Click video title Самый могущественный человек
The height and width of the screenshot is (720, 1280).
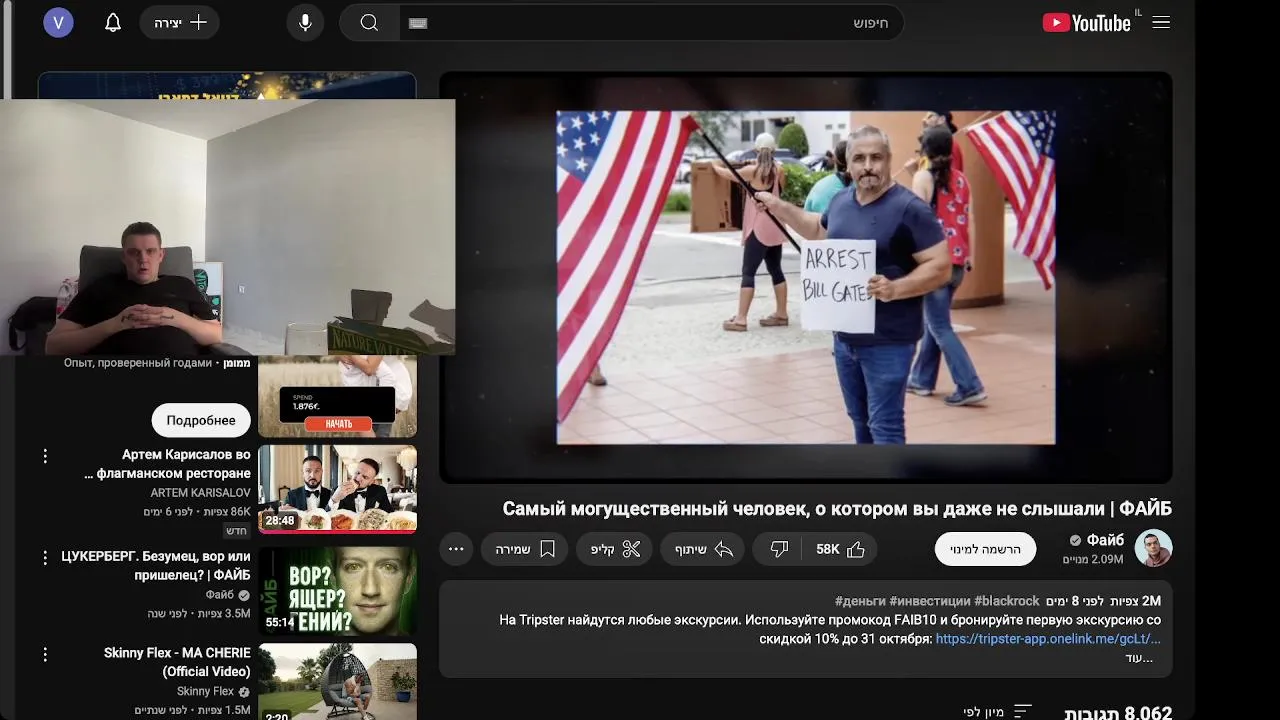coord(837,509)
